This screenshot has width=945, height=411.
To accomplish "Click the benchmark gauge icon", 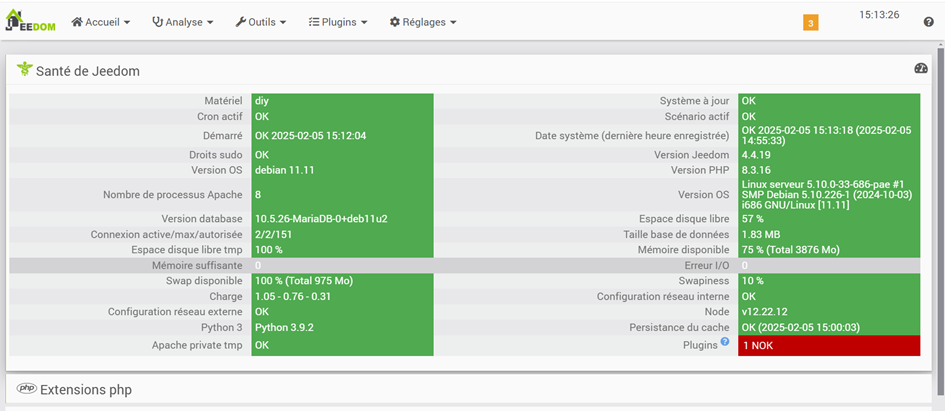I will [921, 68].
